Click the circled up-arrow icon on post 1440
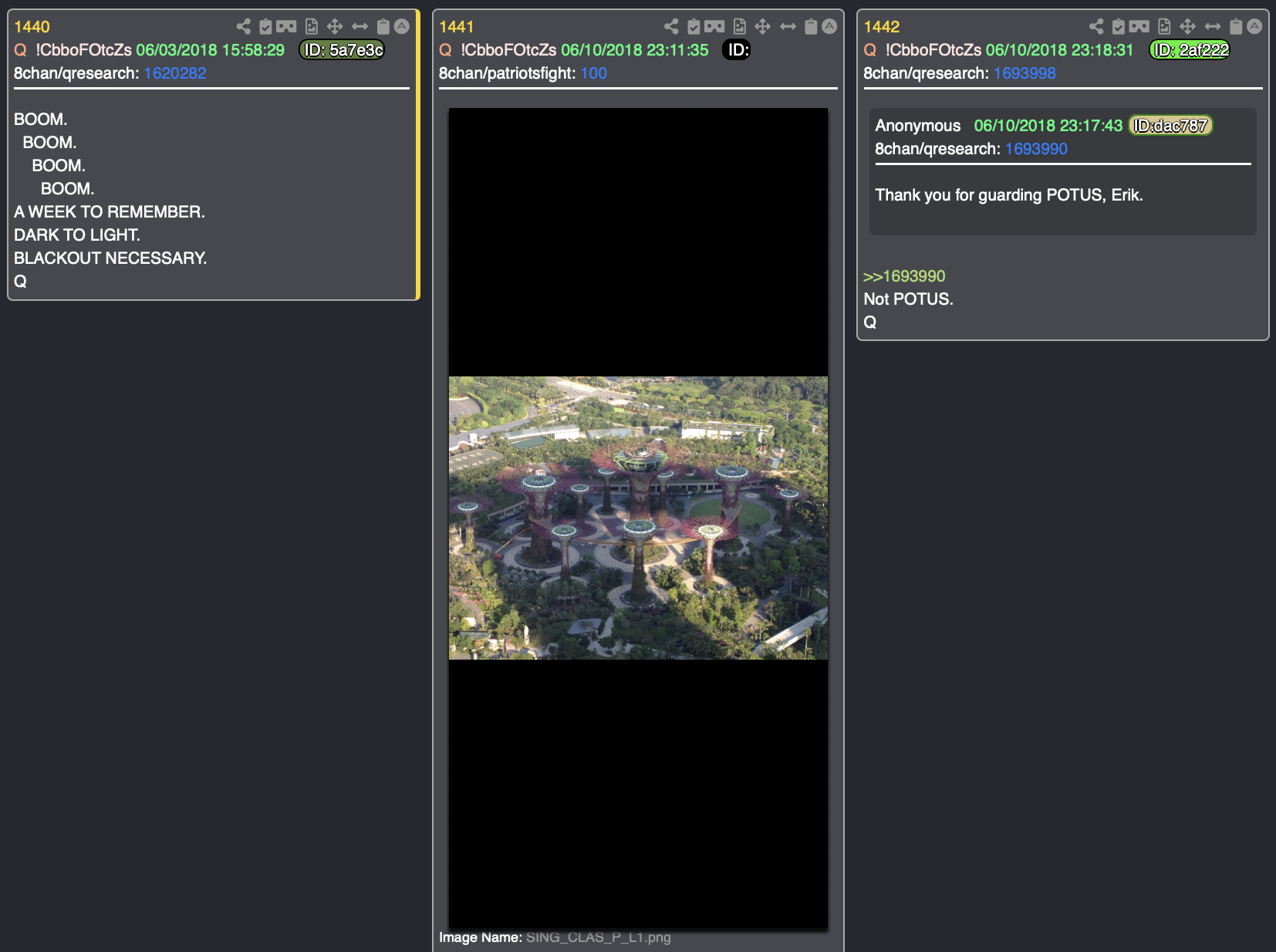The width and height of the screenshot is (1276, 952). click(402, 26)
